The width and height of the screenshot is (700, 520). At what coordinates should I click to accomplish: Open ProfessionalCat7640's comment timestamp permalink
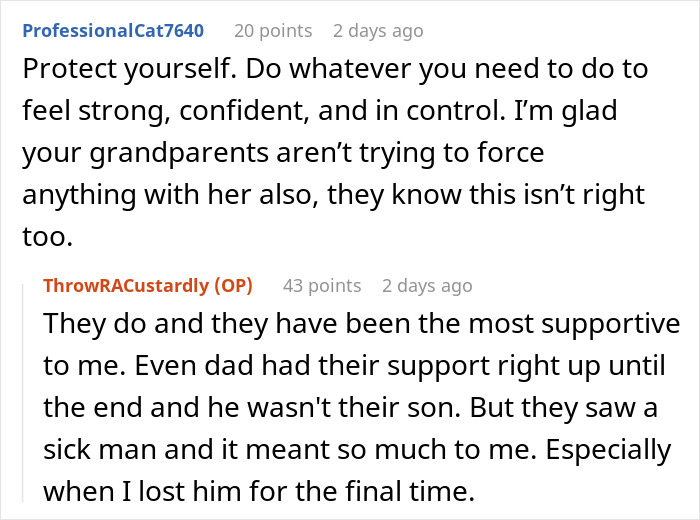378,31
